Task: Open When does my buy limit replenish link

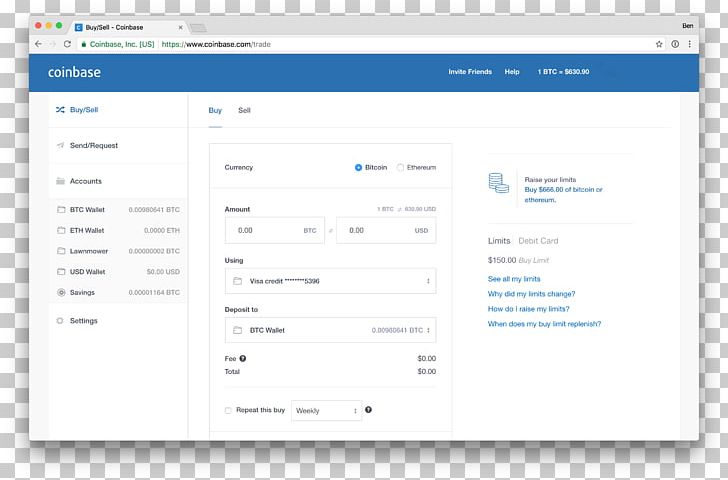Action: pos(544,324)
